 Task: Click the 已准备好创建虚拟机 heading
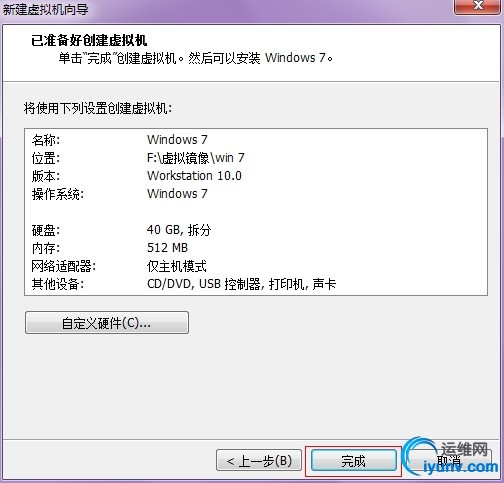(x=89, y=41)
